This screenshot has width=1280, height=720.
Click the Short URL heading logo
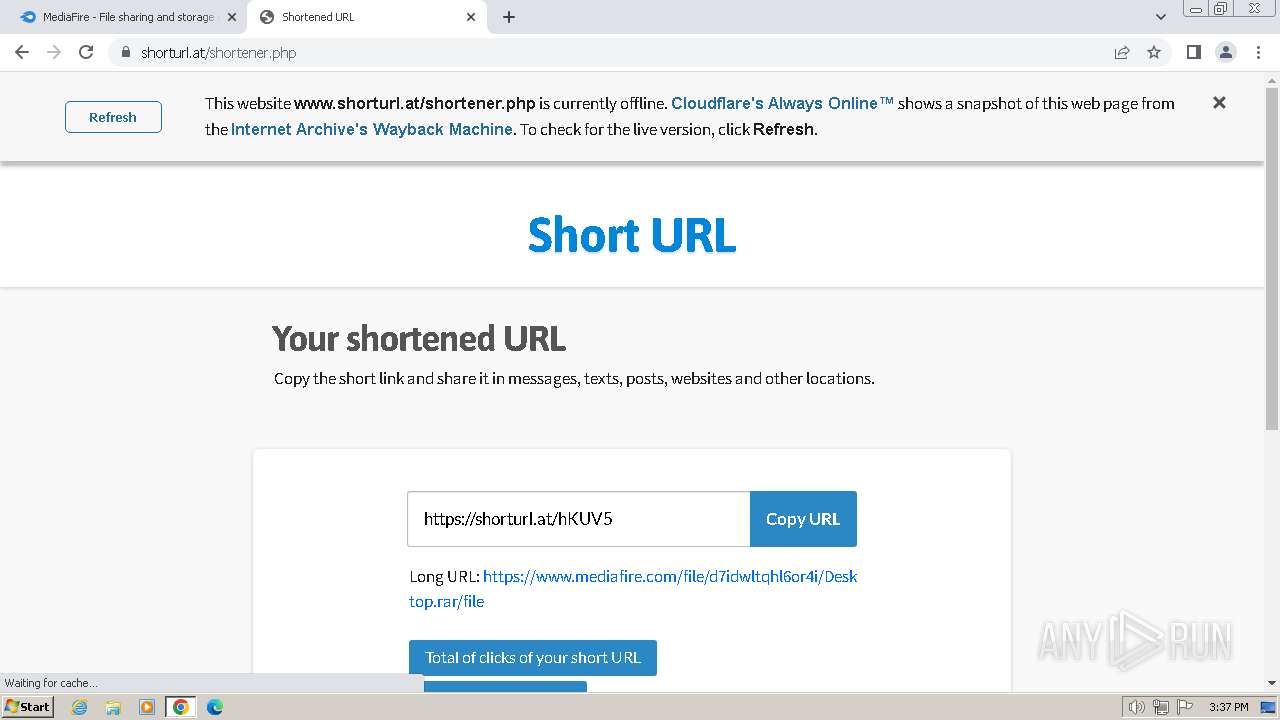632,235
